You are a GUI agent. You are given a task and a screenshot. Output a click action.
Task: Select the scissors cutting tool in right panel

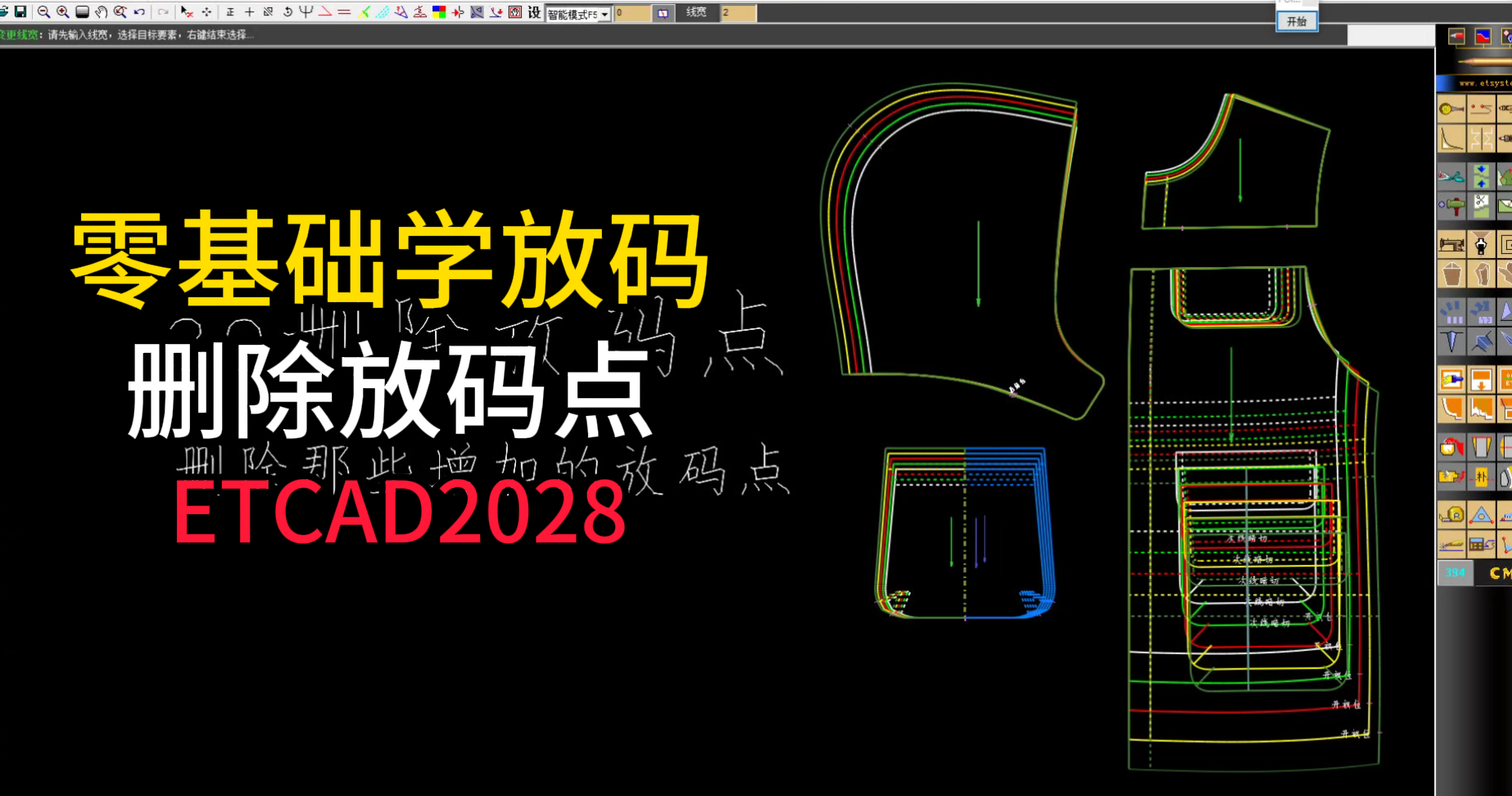1451,176
